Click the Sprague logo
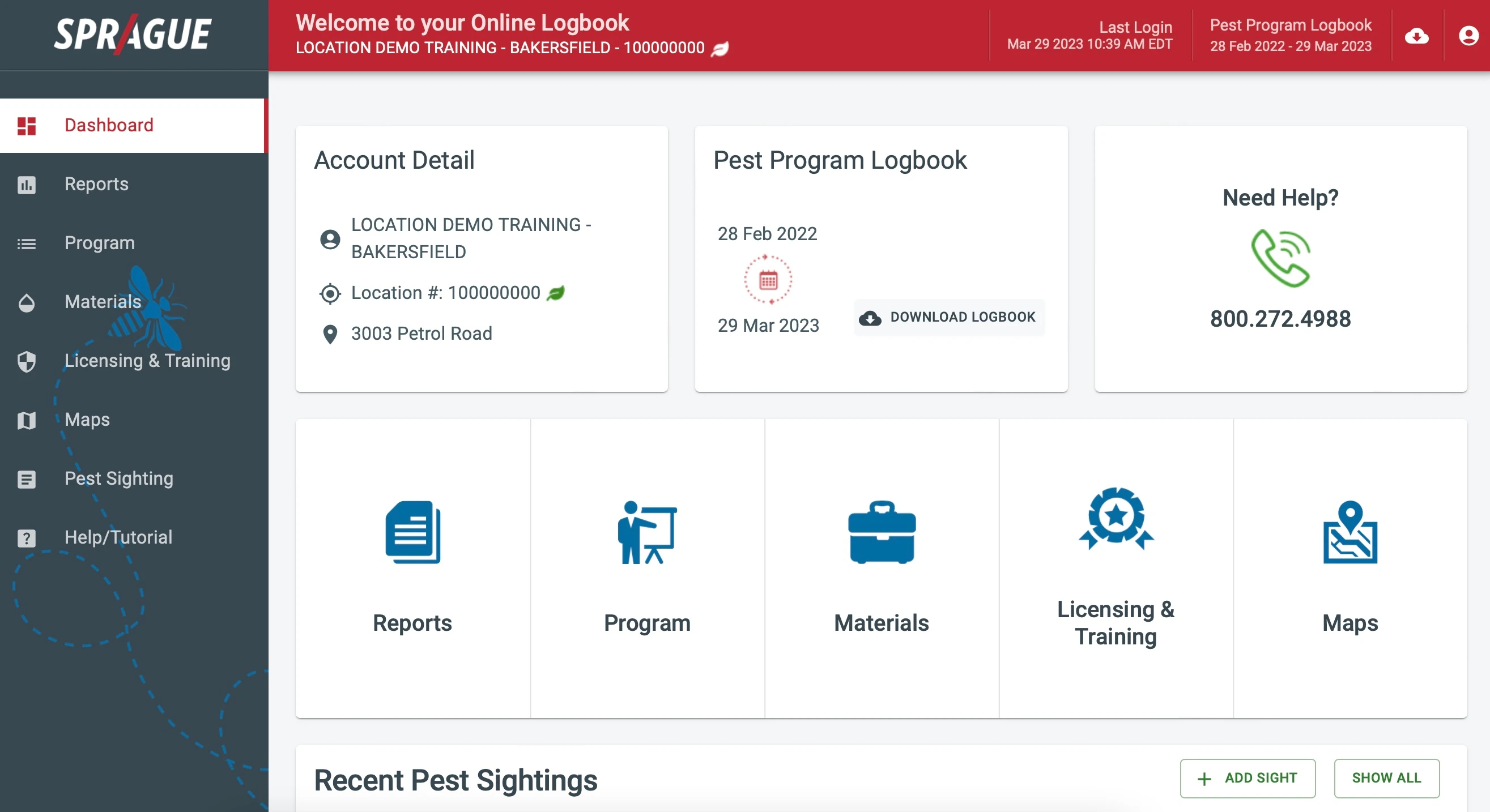 pos(133,35)
